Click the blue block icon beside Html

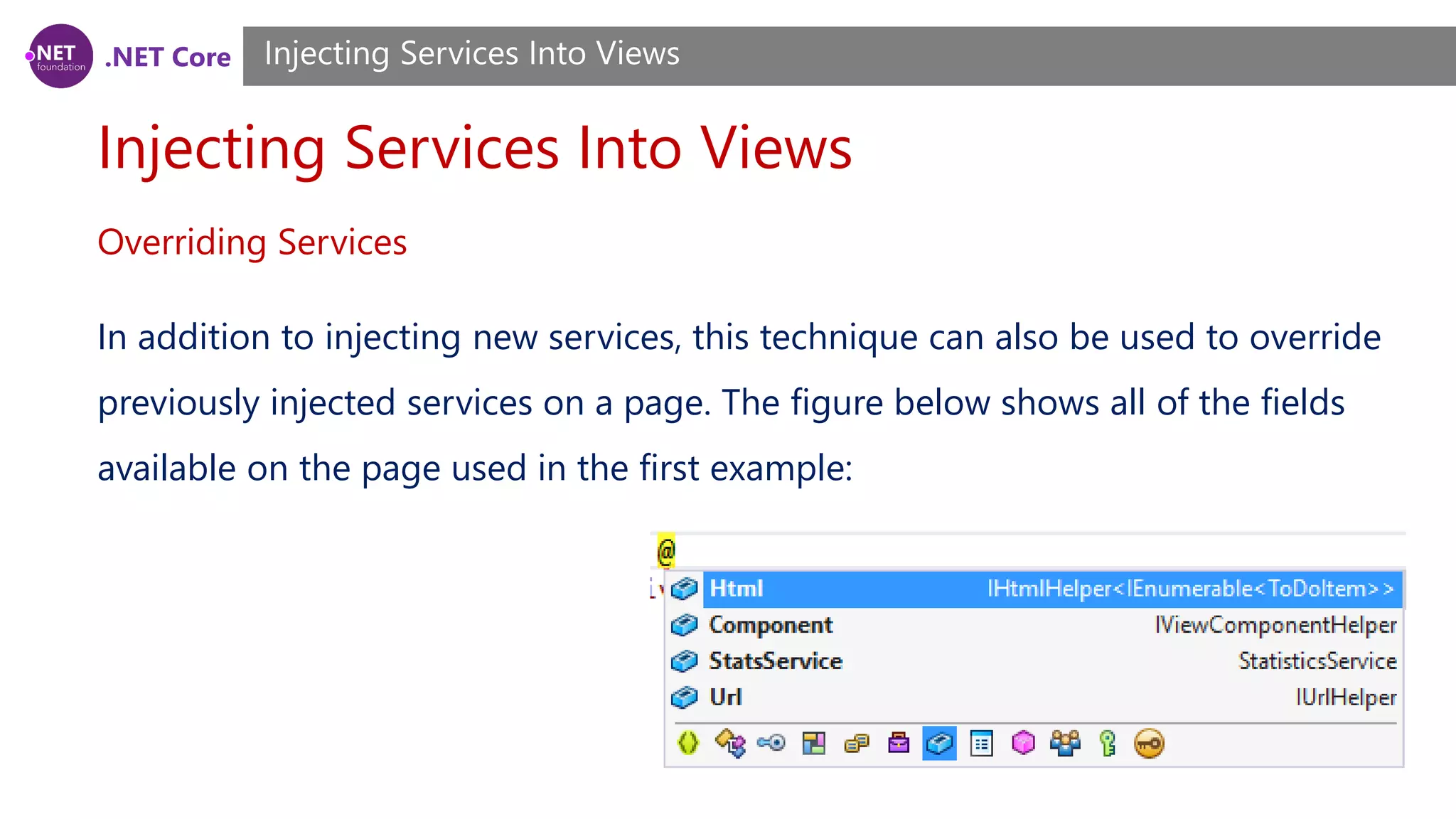685,589
